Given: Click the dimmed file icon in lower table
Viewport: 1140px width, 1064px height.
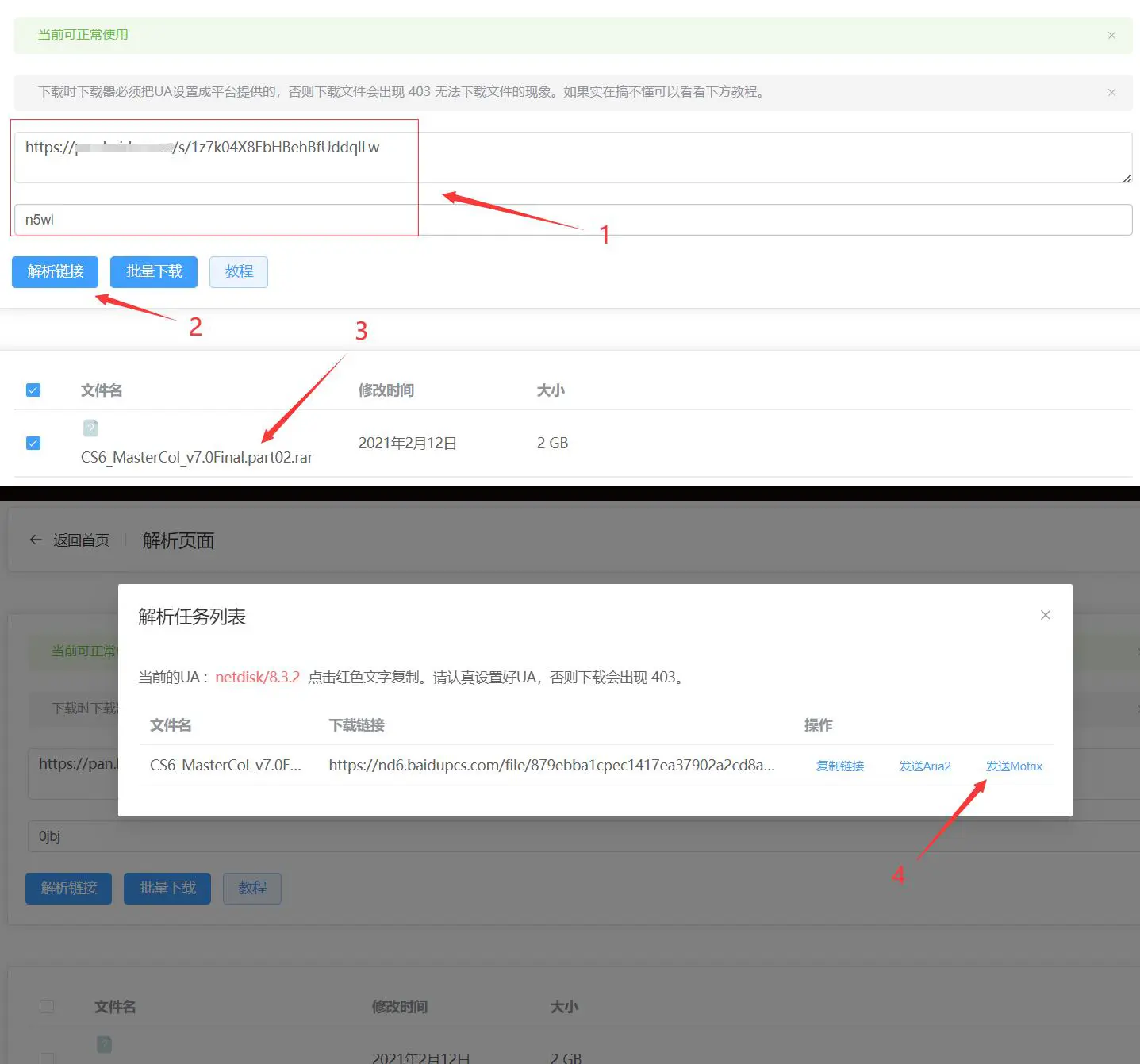Looking at the screenshot, I should point(104,1044).
